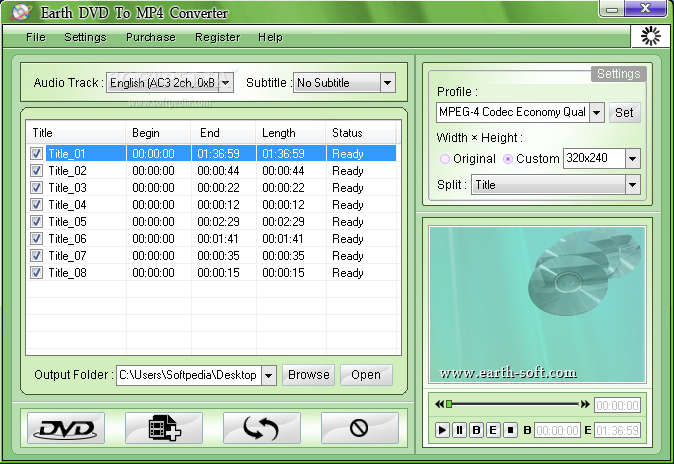Select the Original size radio button
Screen dimensions: 674x464
445,159
